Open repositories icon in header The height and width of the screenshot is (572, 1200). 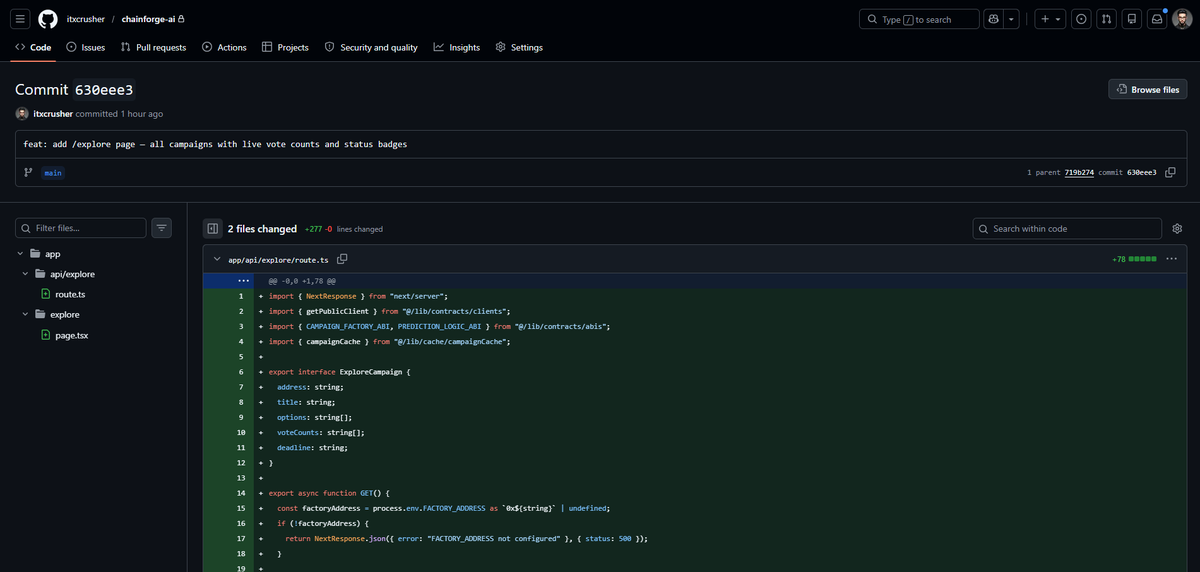pyautogui.click(x=1132, y=19)
